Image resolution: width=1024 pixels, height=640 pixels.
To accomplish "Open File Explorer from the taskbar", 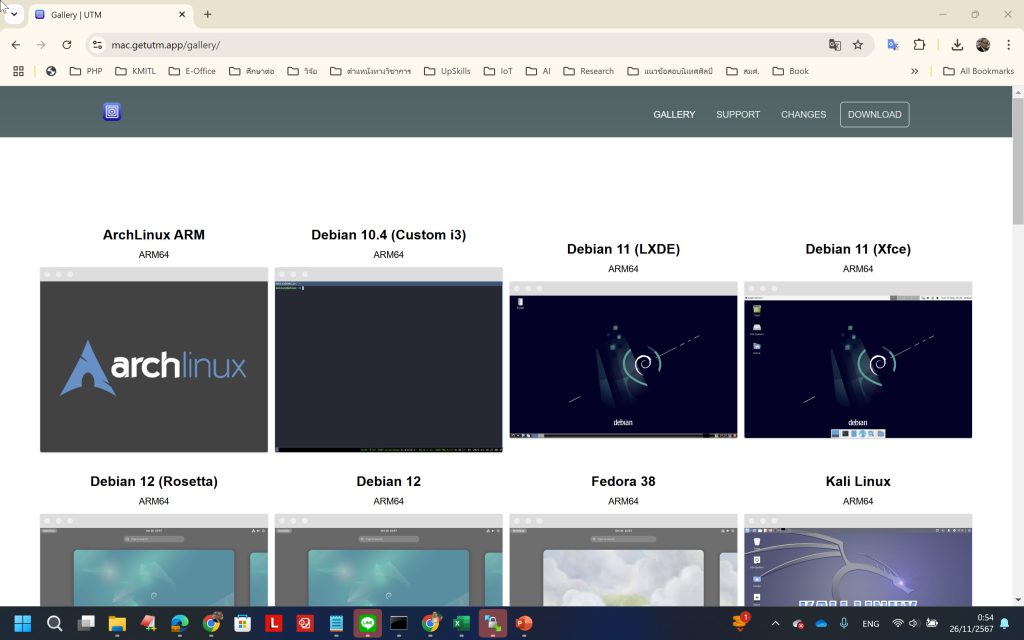I will pos(117,623).
